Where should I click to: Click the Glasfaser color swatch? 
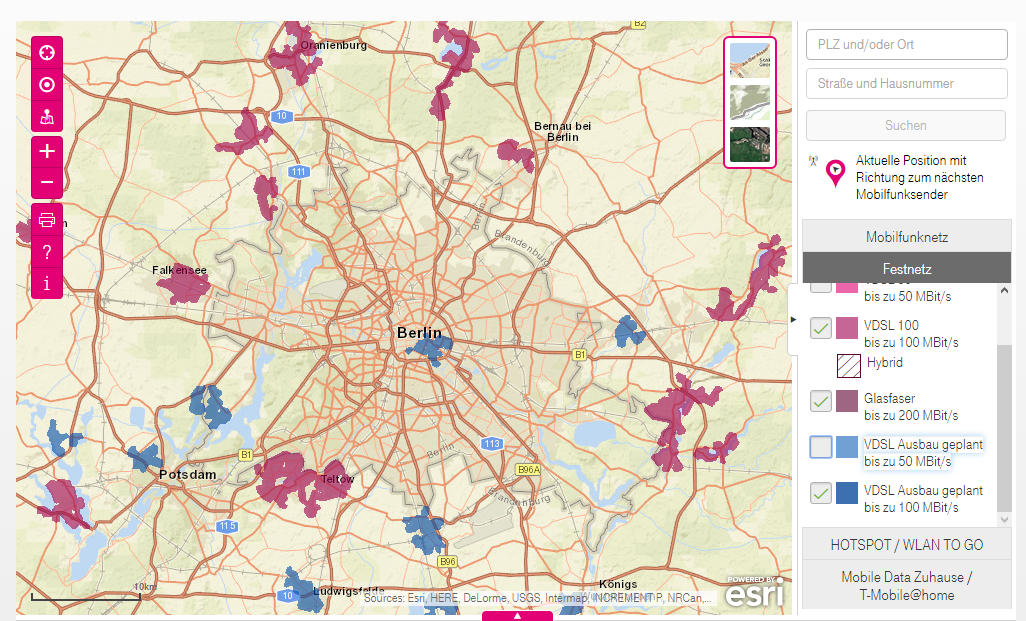(x=847, y=401)
